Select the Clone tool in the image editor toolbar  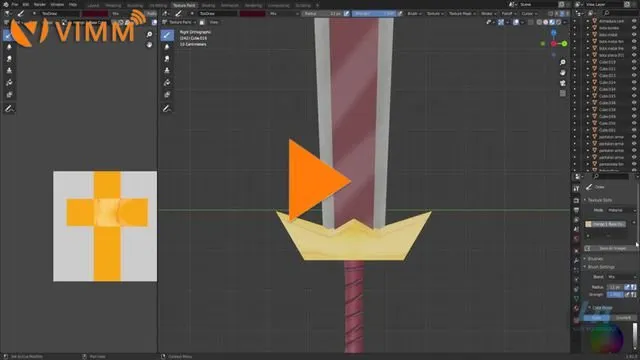pyautogui.click(x=9, y=71)
